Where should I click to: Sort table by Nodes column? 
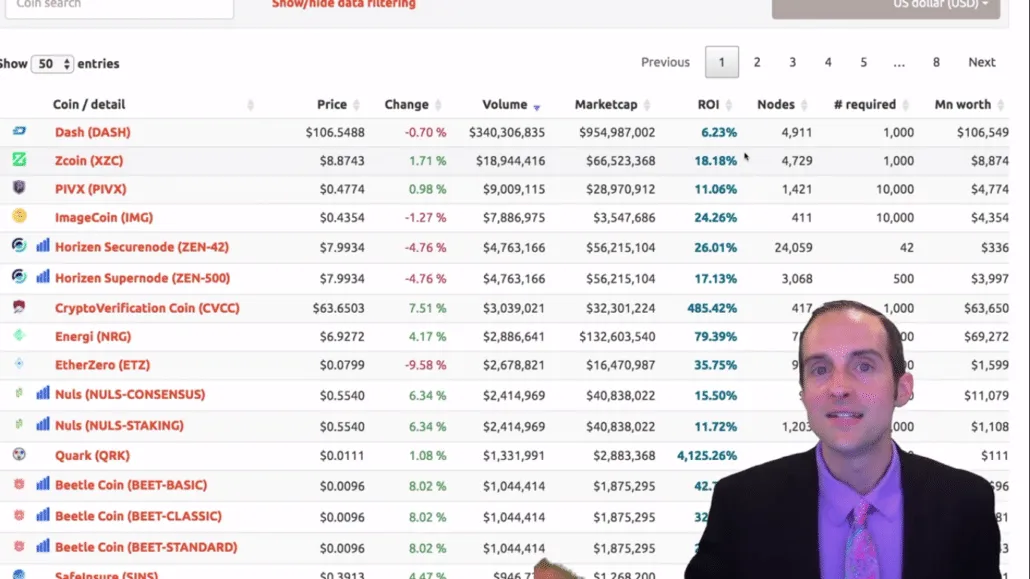pos(775,104)
